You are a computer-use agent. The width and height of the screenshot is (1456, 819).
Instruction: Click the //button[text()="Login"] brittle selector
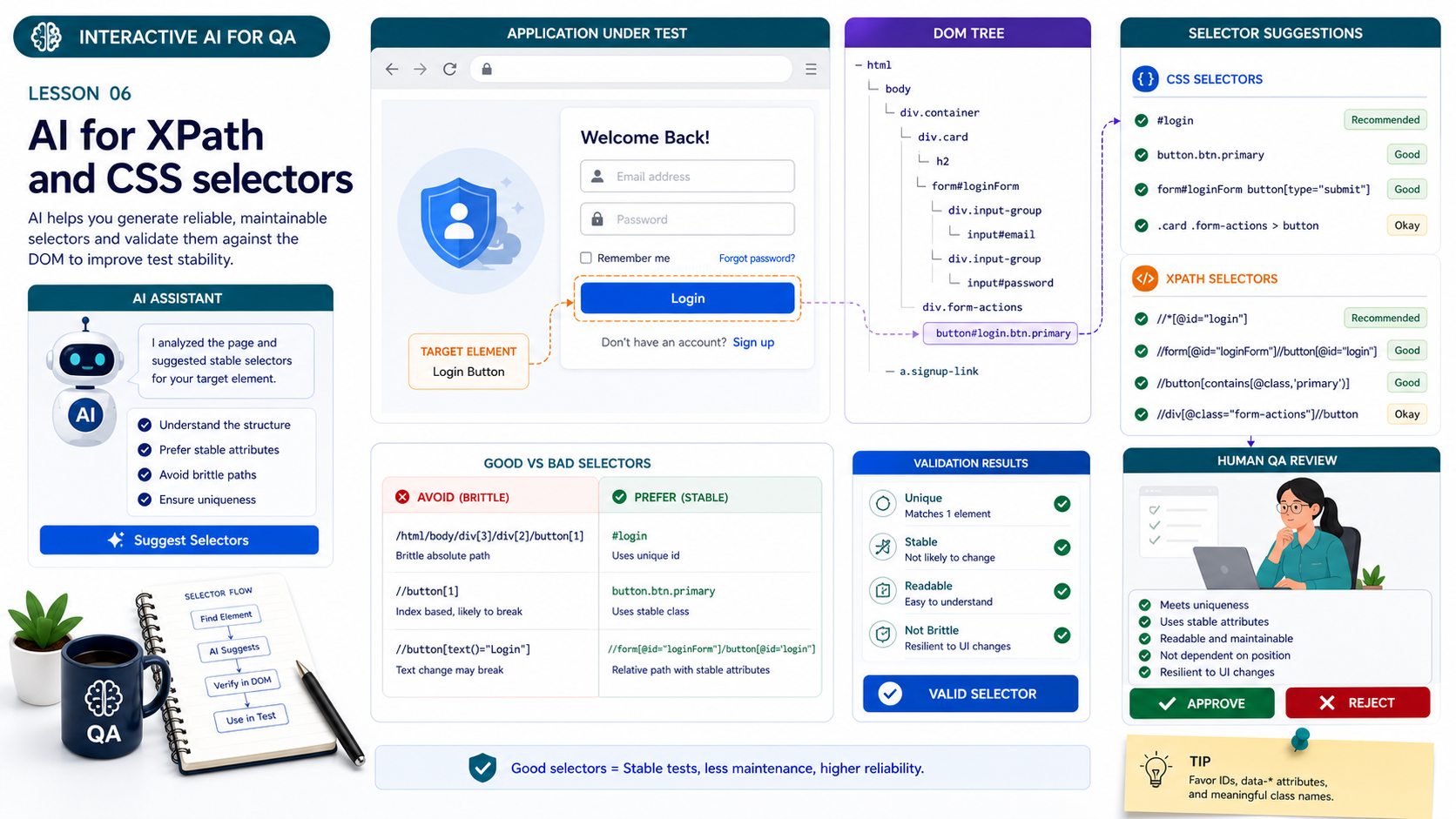(x=462, y=649)
